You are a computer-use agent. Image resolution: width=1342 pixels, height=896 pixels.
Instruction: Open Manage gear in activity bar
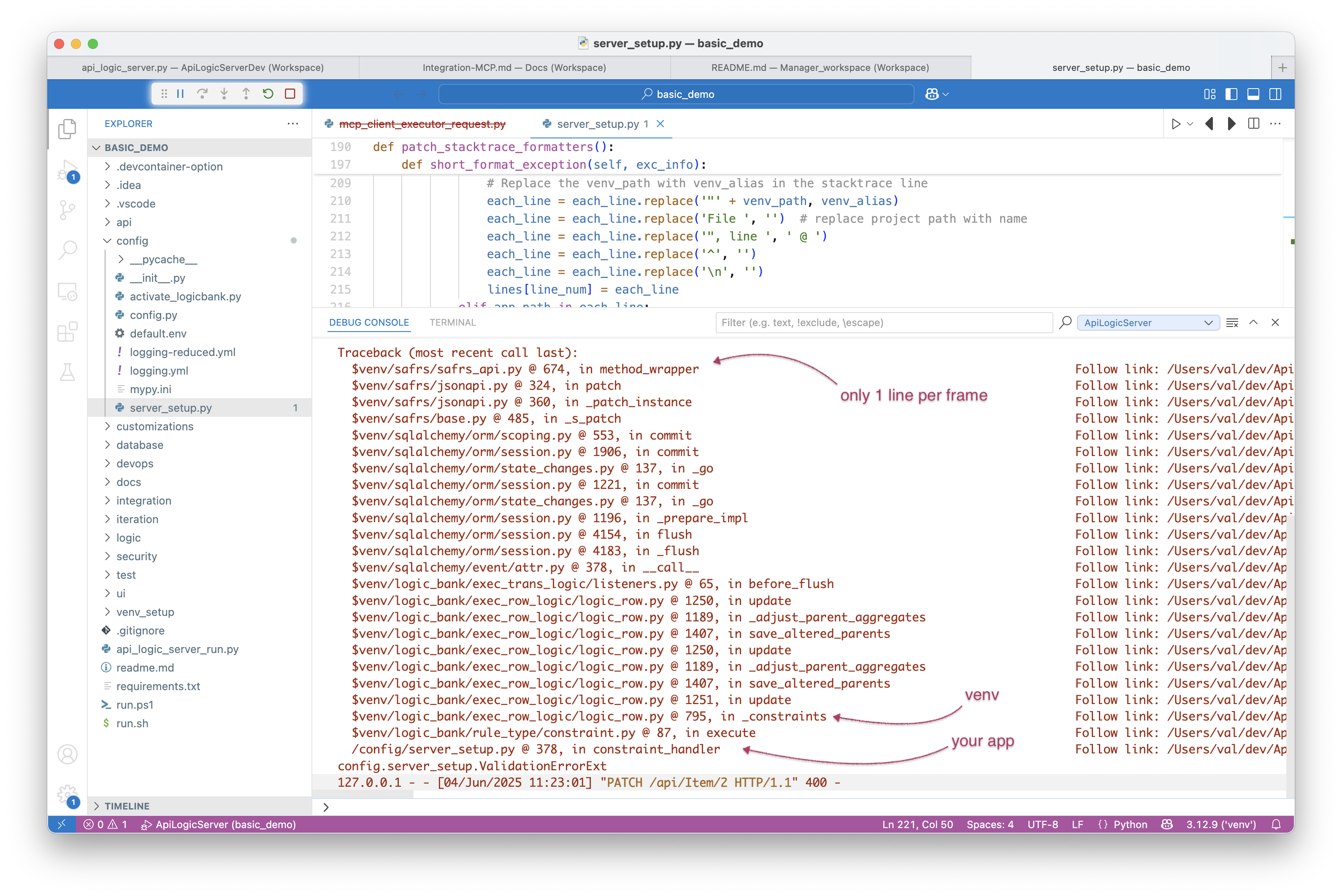pyautogui.click(x=68, y=795)
